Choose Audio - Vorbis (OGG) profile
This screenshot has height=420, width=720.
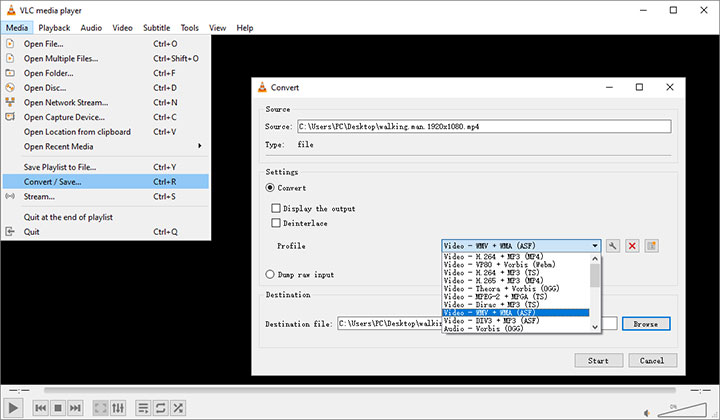(516, 329)
